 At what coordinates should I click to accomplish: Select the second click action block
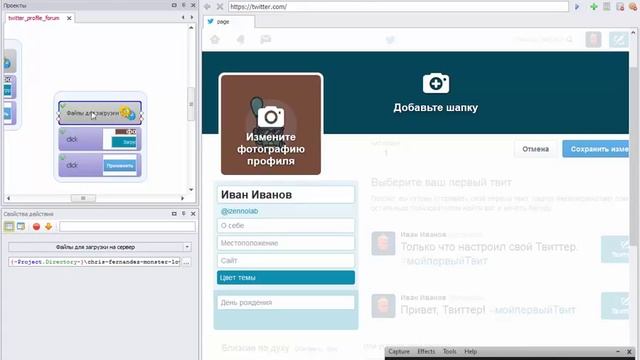(x=100, y=165)
